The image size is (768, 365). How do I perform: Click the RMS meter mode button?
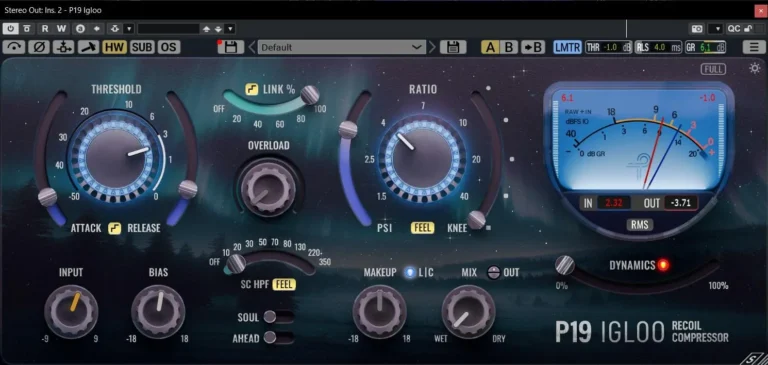640,224
